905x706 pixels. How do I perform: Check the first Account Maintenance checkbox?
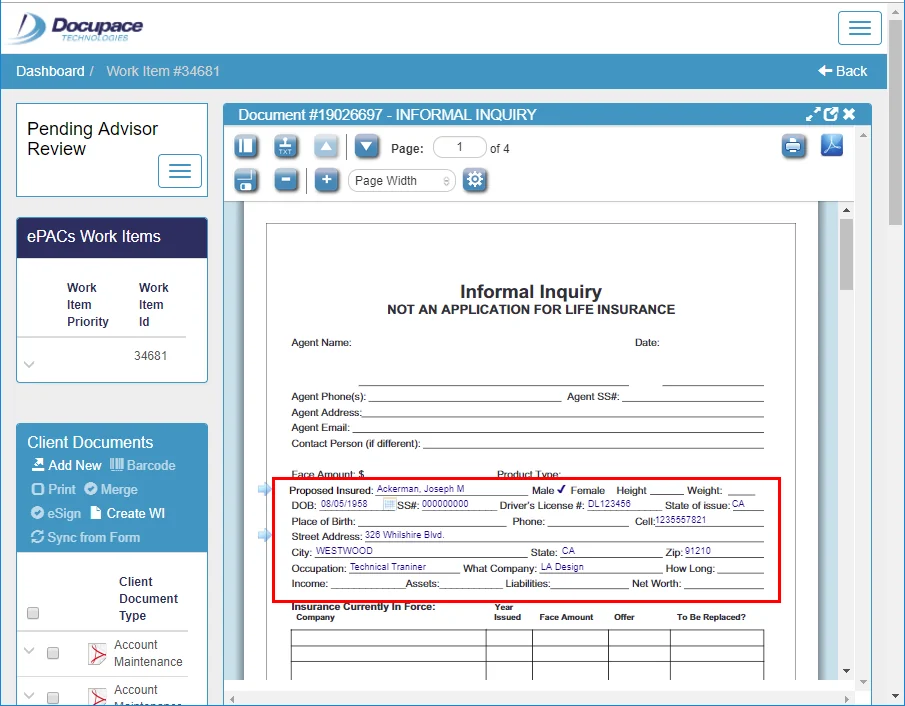pyautogui.click(x=53, y=653)
